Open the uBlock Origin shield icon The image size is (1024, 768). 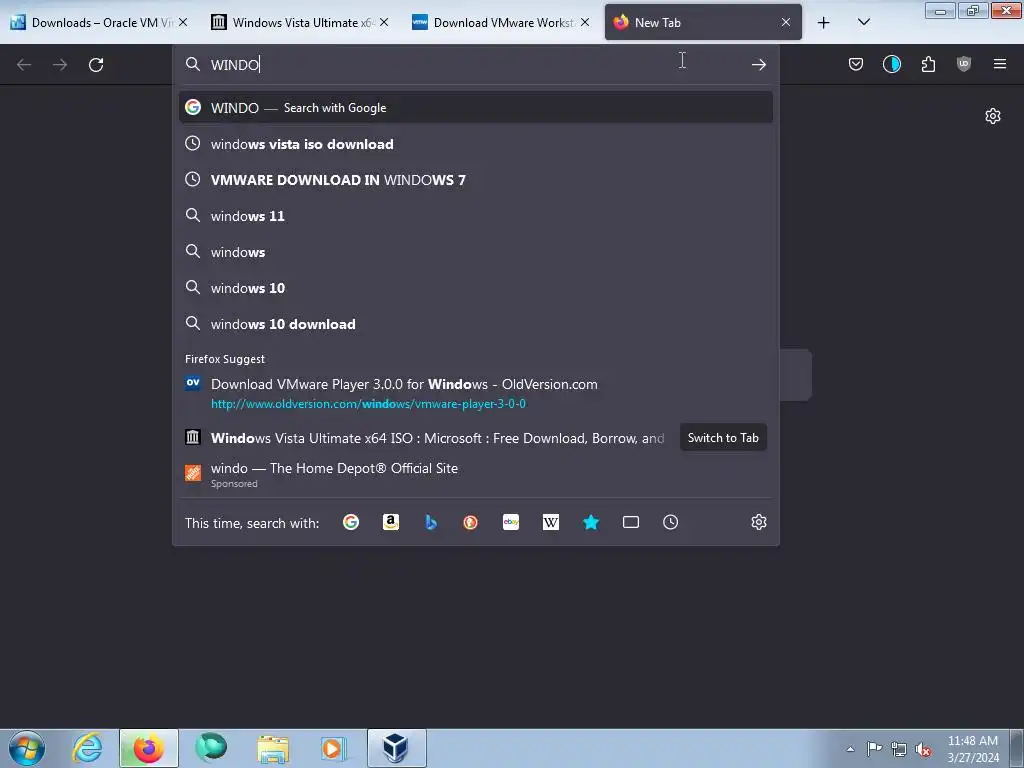[963, 64]
